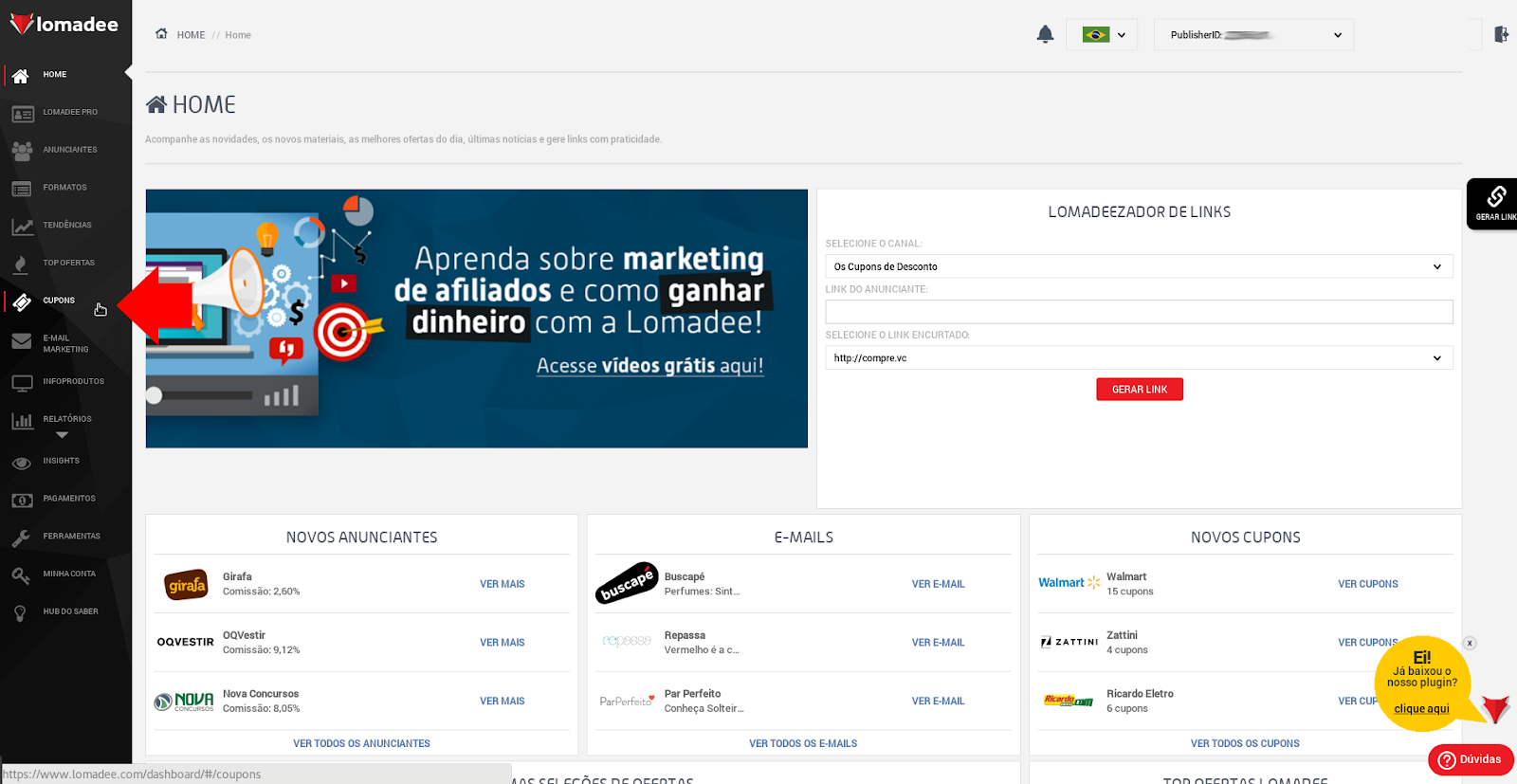The height and width of the screenshot is (784, 1517).
Task: Open the Insights eye icon
Action: point(22,464)
